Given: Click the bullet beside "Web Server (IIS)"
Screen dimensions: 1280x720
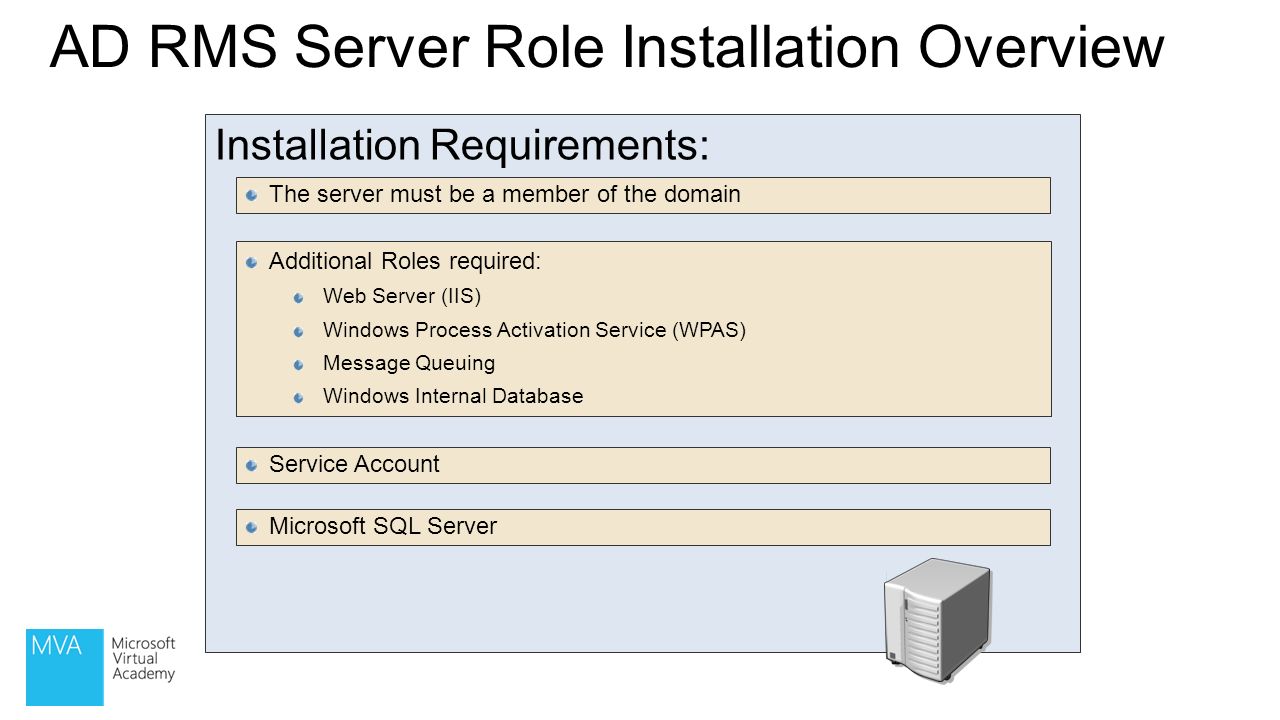Looking at the screenshot, I should pyautogui.click(x=299, y=297).
